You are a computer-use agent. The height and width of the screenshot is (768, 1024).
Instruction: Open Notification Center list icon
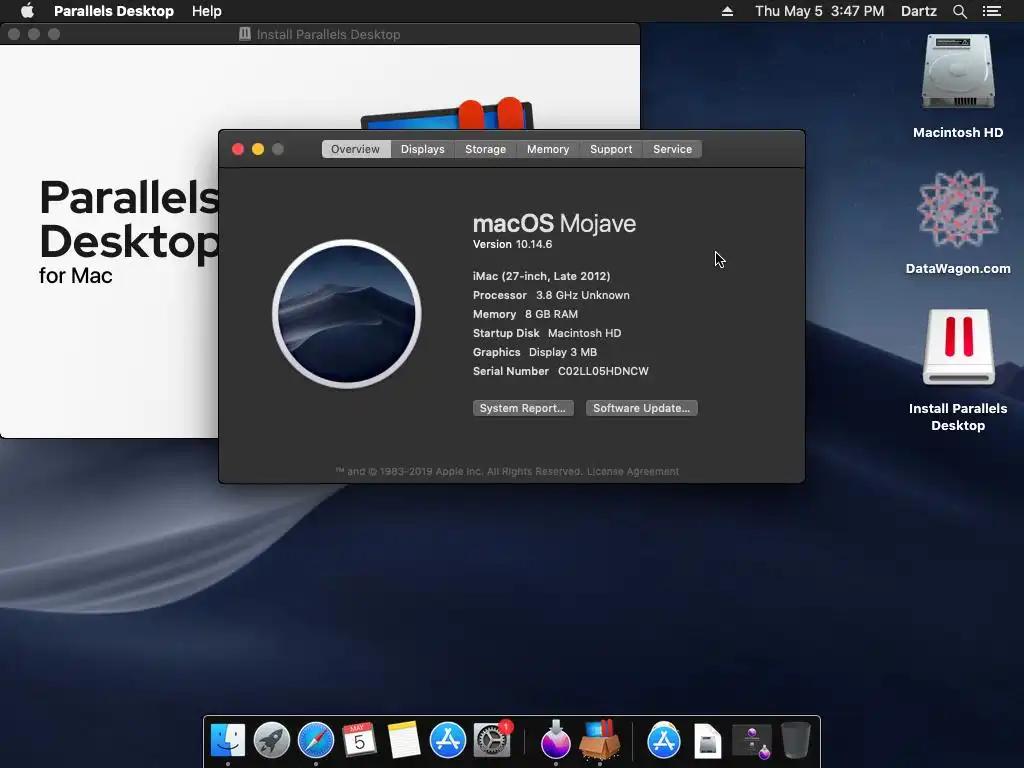992,11
